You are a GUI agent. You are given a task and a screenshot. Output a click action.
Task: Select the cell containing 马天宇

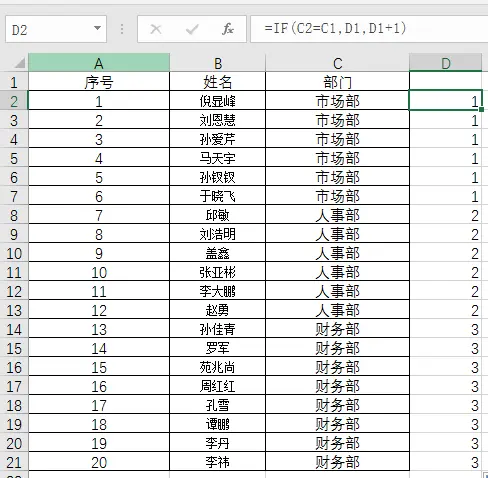[217, 158]
